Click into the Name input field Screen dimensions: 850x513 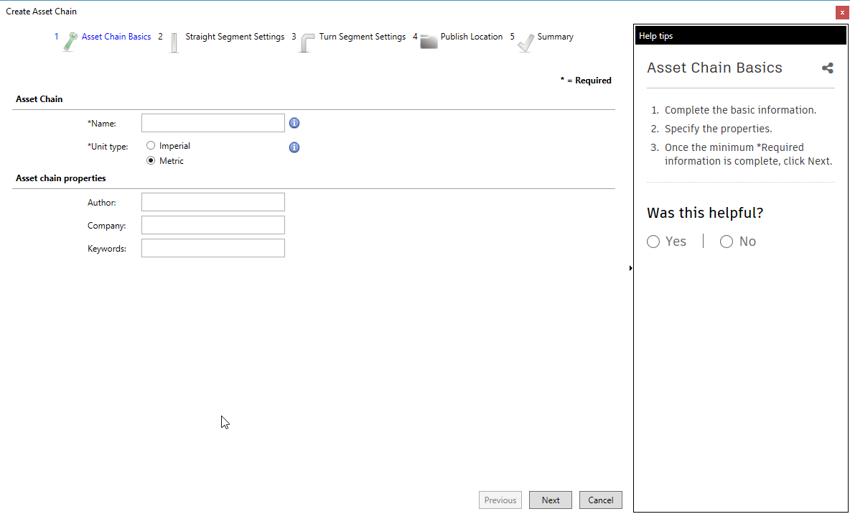click(213, 123)
